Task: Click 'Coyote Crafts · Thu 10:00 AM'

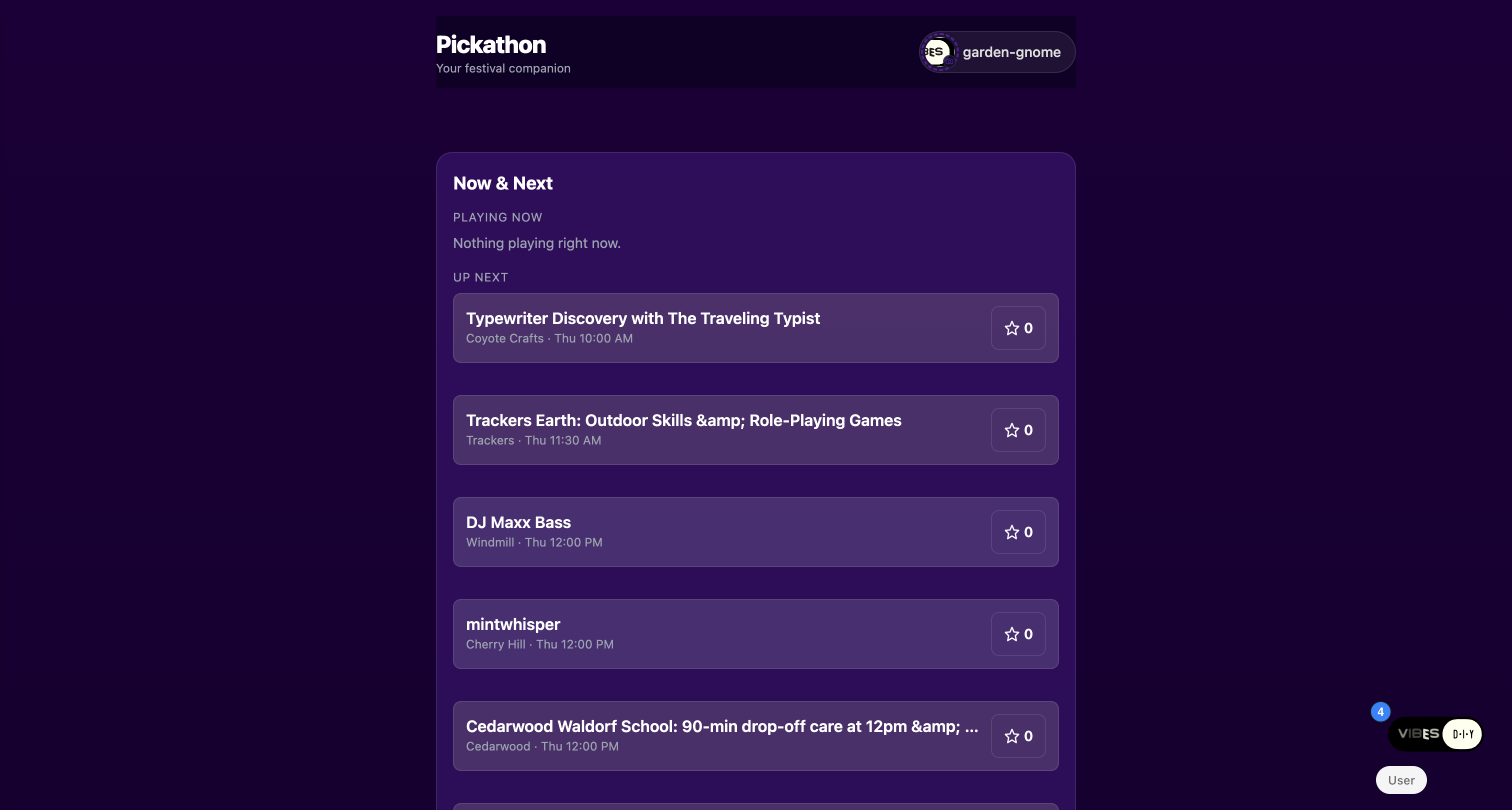Action: 549,338
